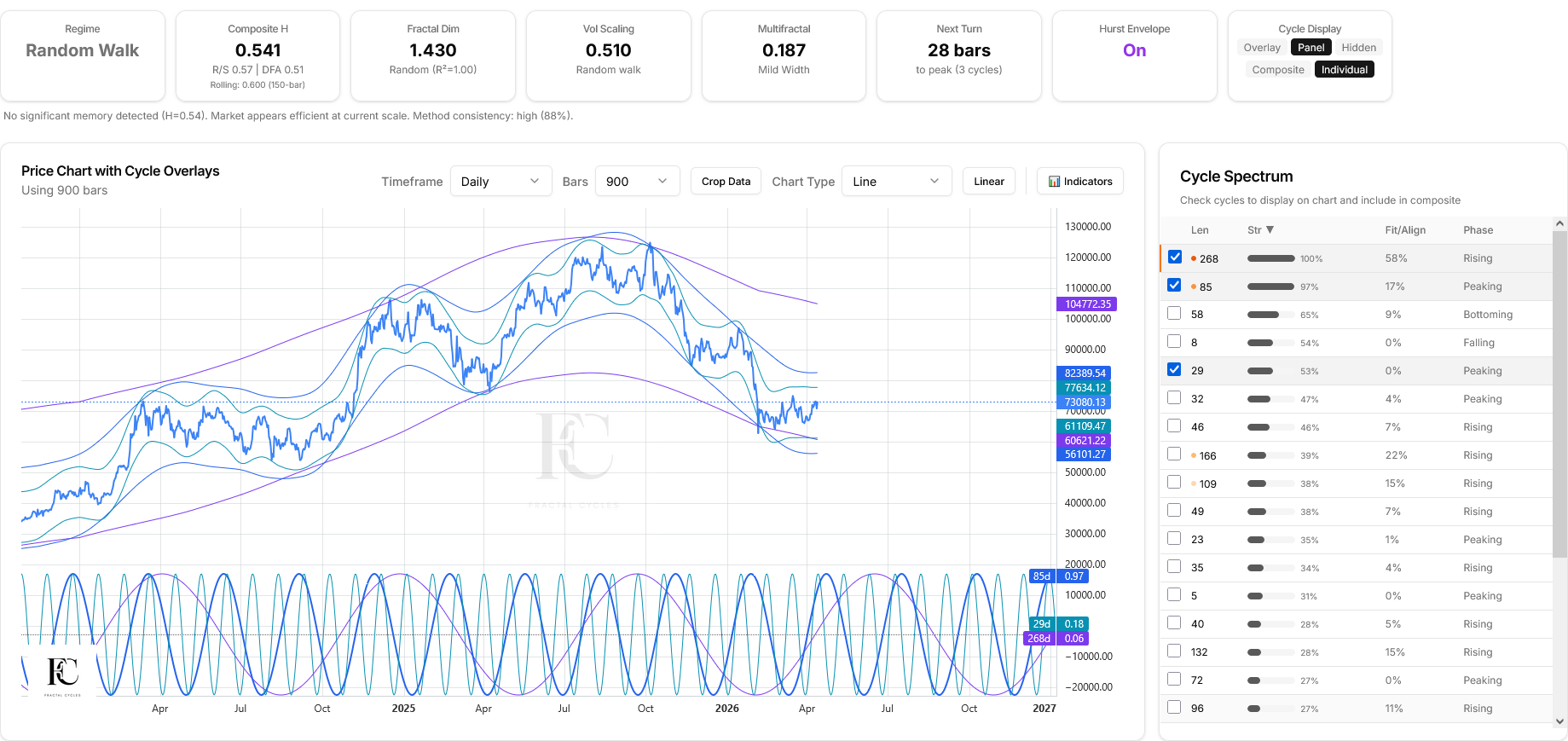
Task: Check the 72 cycle checkbox
Action: 1175,680
